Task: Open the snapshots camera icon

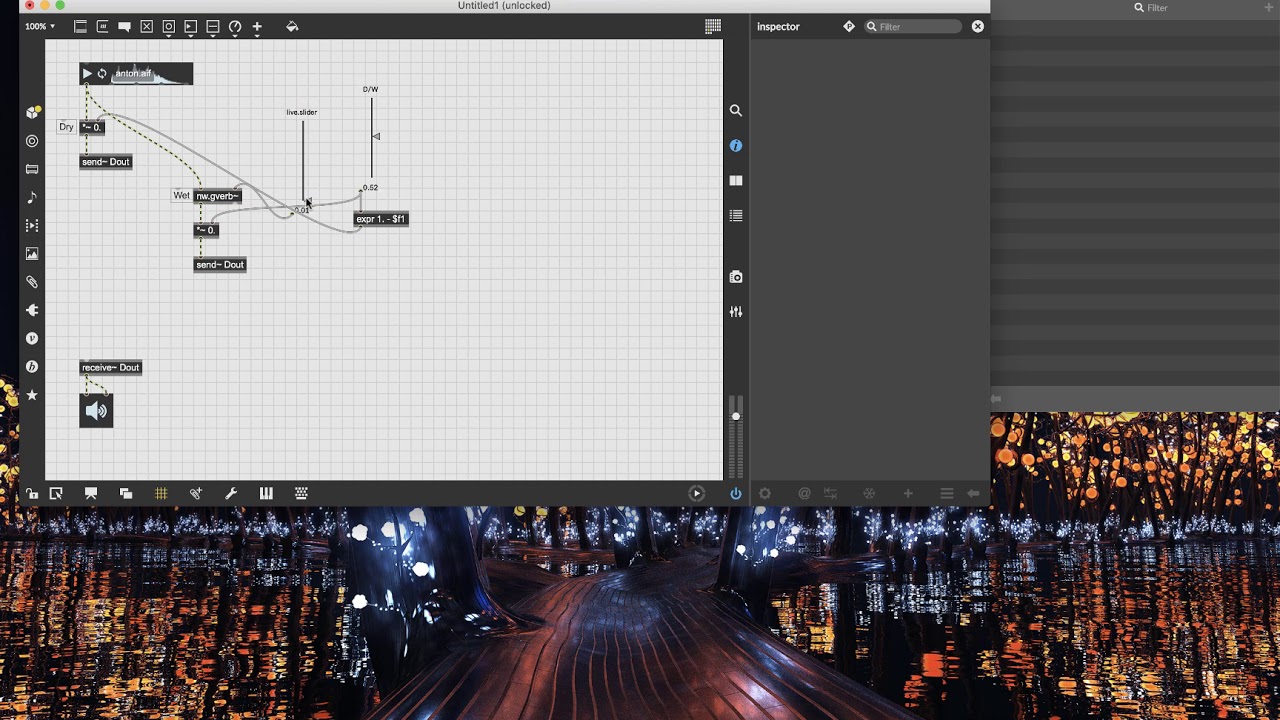Action: click(736, 277)
